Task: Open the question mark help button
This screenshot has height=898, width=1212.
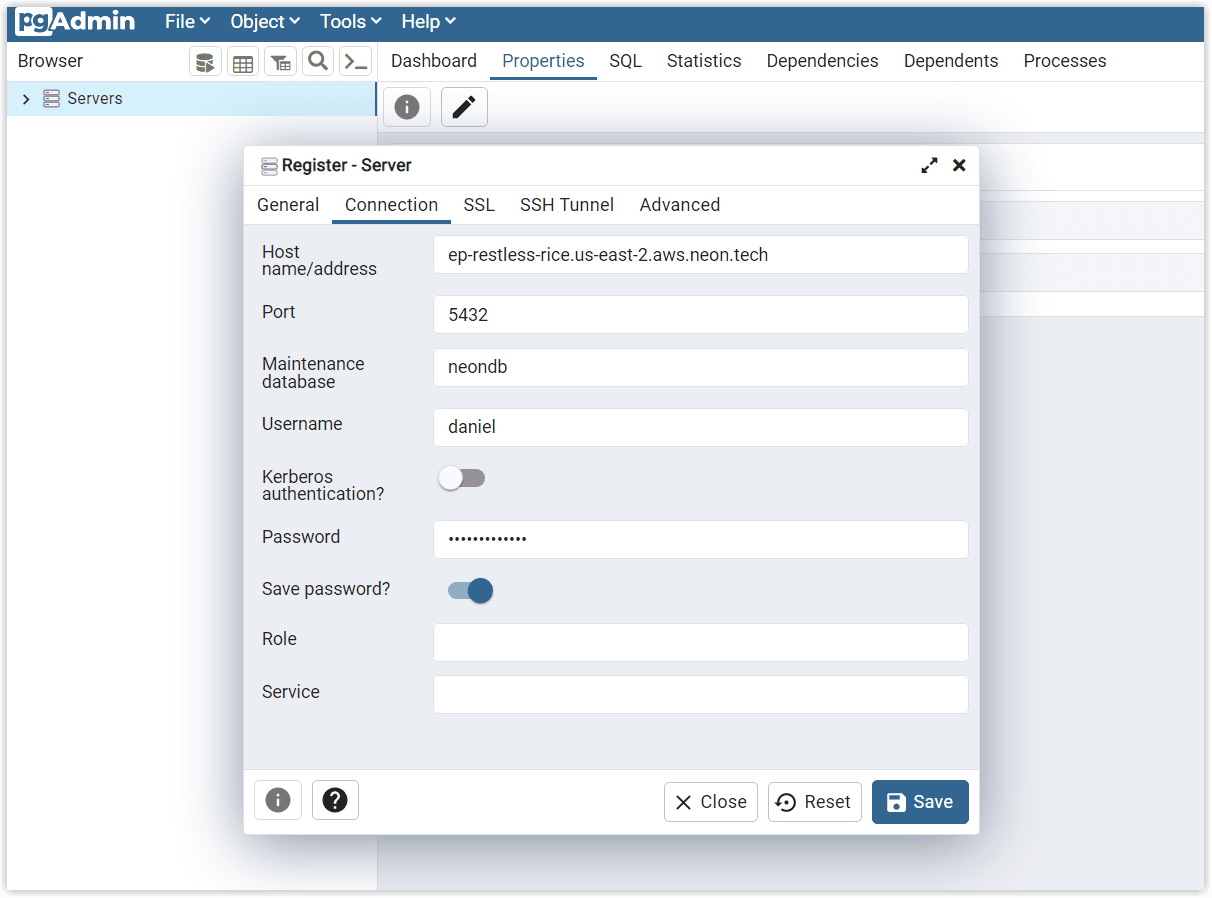Action: pos(335,800)
